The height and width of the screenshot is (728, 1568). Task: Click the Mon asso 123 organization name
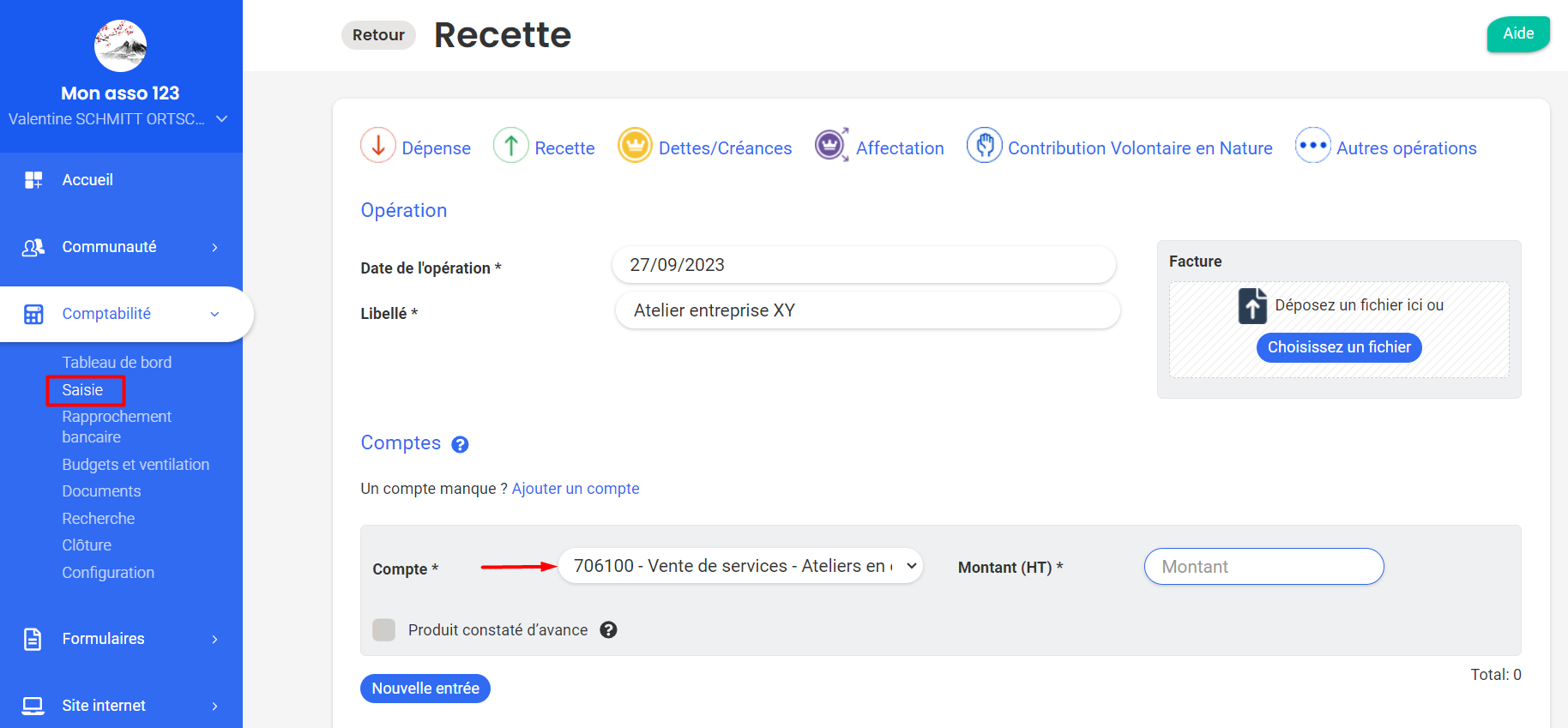pos(120,93)
